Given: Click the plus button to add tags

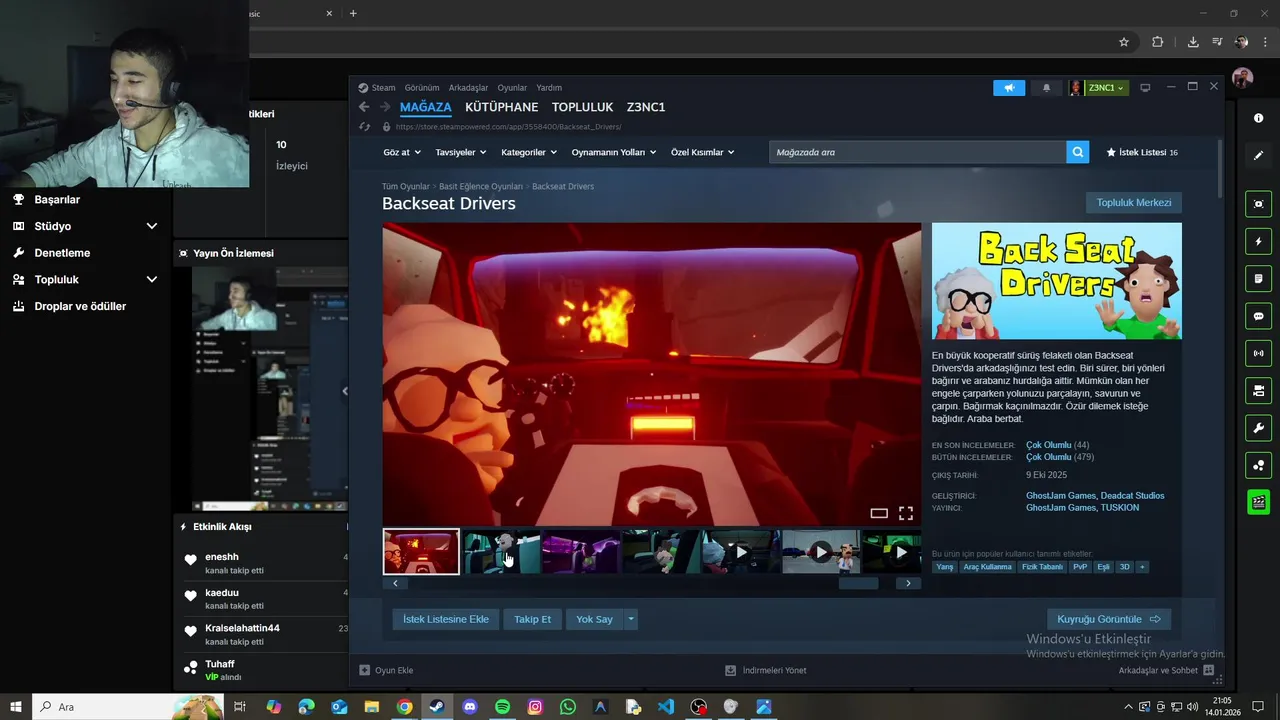Looking at the screenshot, I should pos(1142,567).
